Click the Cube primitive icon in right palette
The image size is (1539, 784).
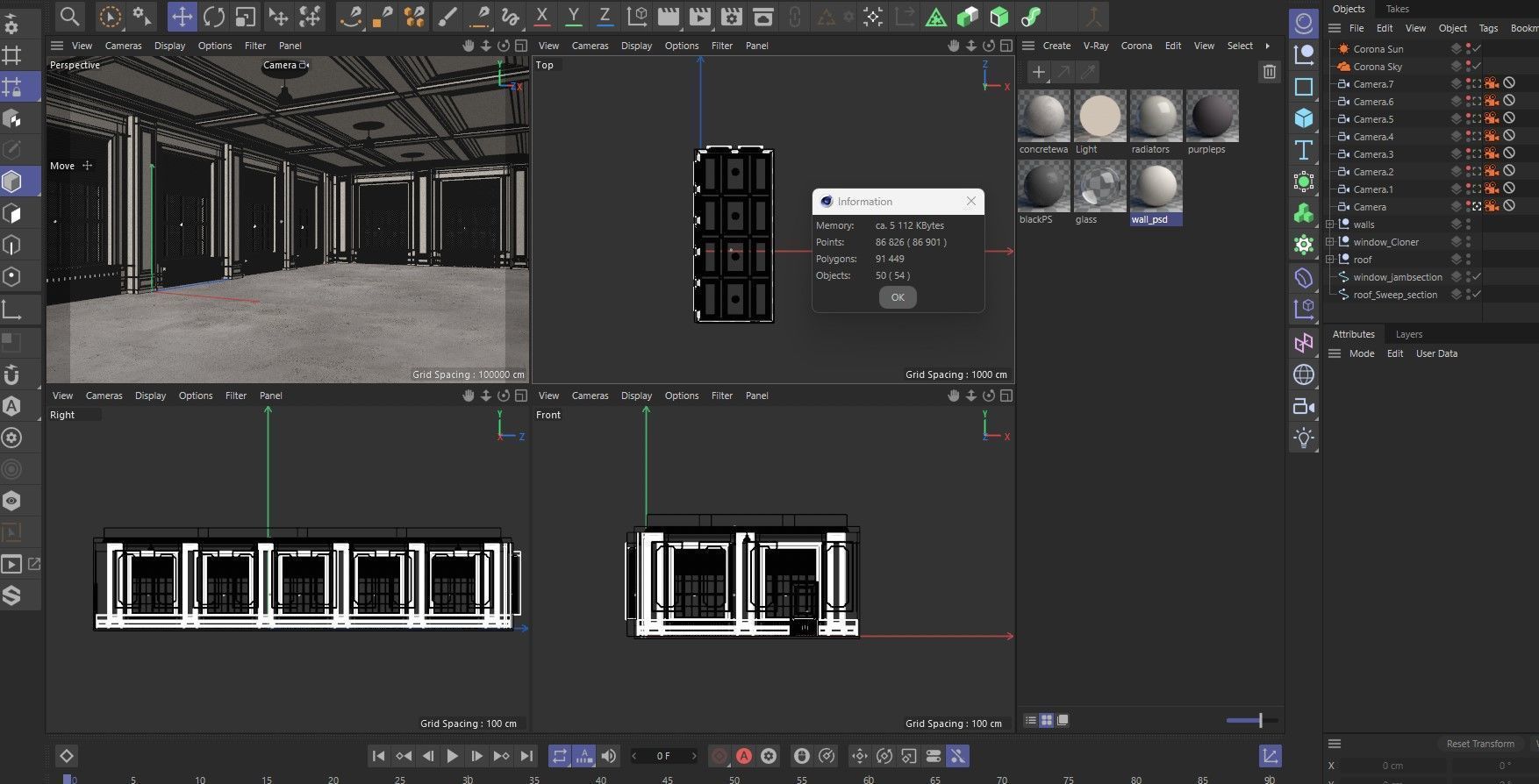(x=1304, y=118)
